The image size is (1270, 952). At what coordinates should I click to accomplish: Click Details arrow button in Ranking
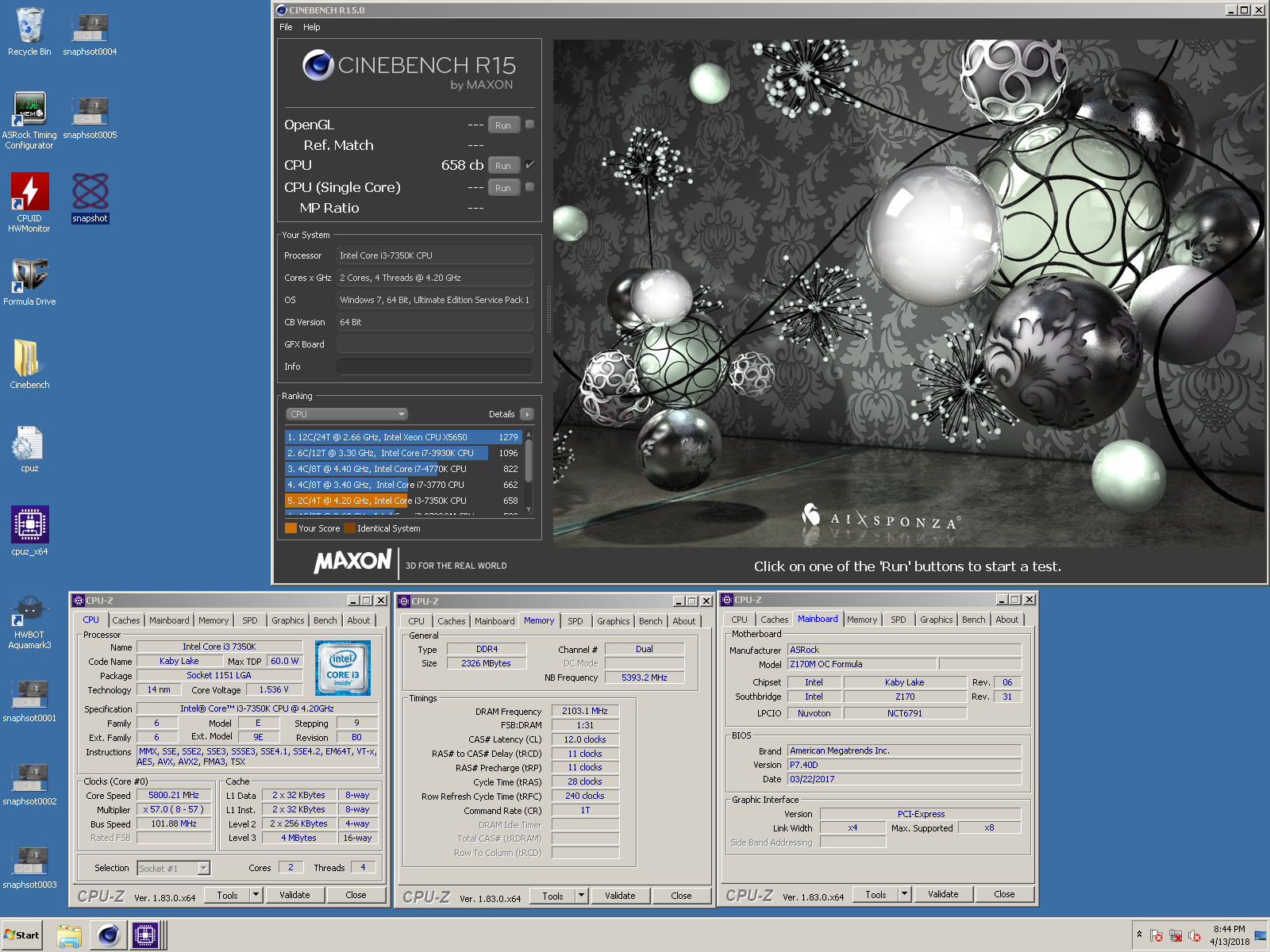pyautogui.click(x=527, y=414)
